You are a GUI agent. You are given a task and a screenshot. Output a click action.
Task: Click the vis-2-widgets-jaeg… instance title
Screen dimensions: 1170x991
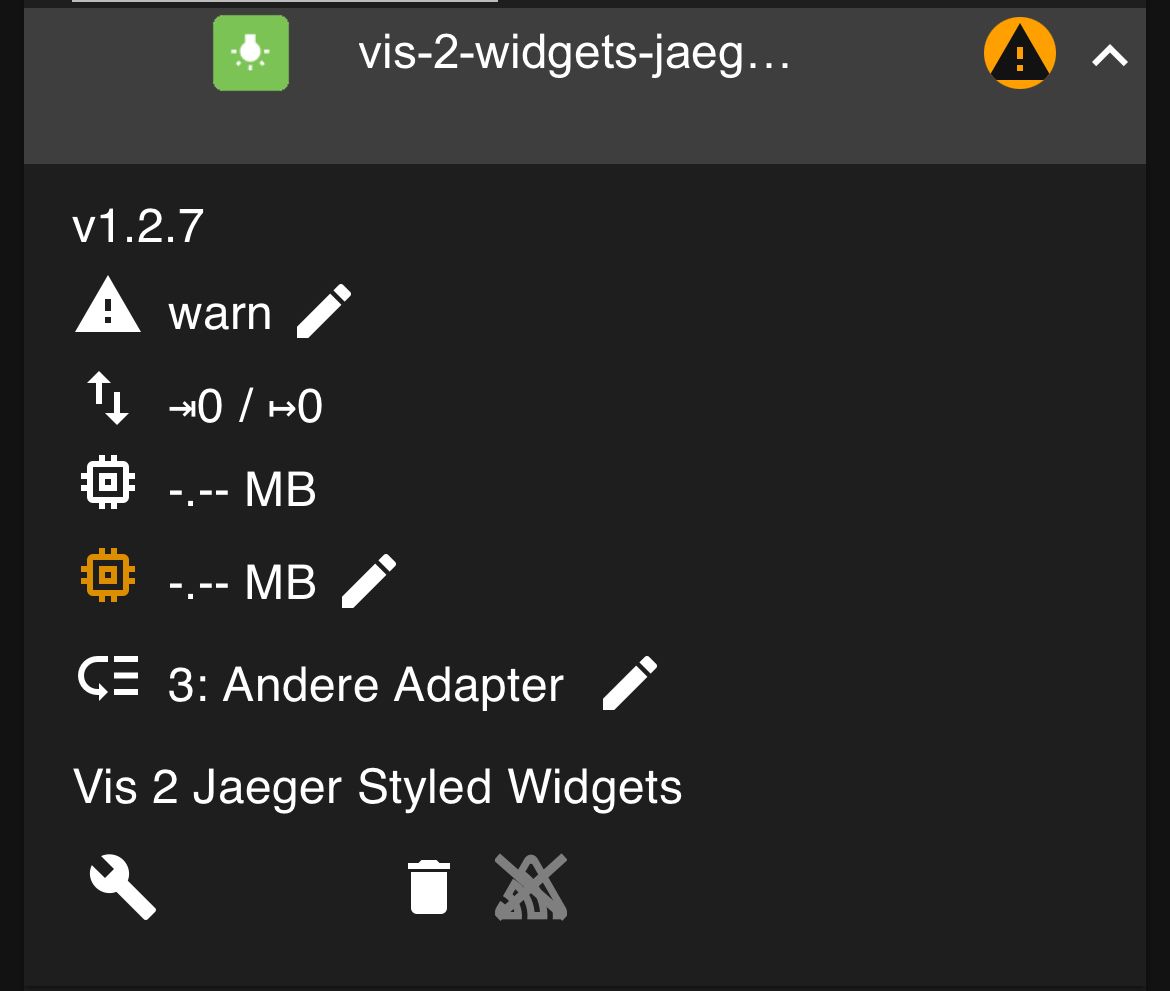(x=574, y=54)
